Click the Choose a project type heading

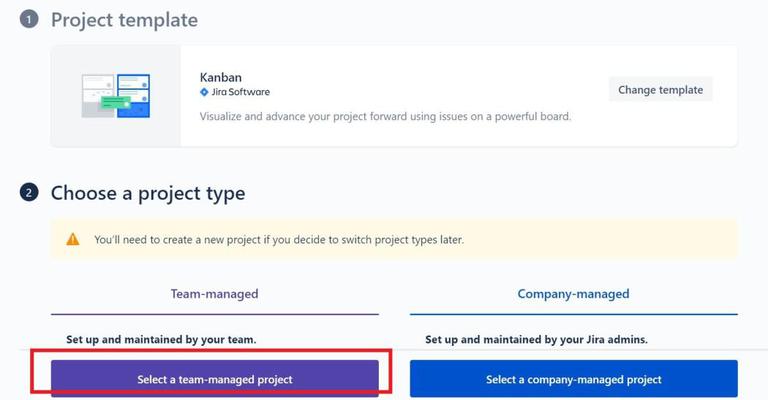148,193
